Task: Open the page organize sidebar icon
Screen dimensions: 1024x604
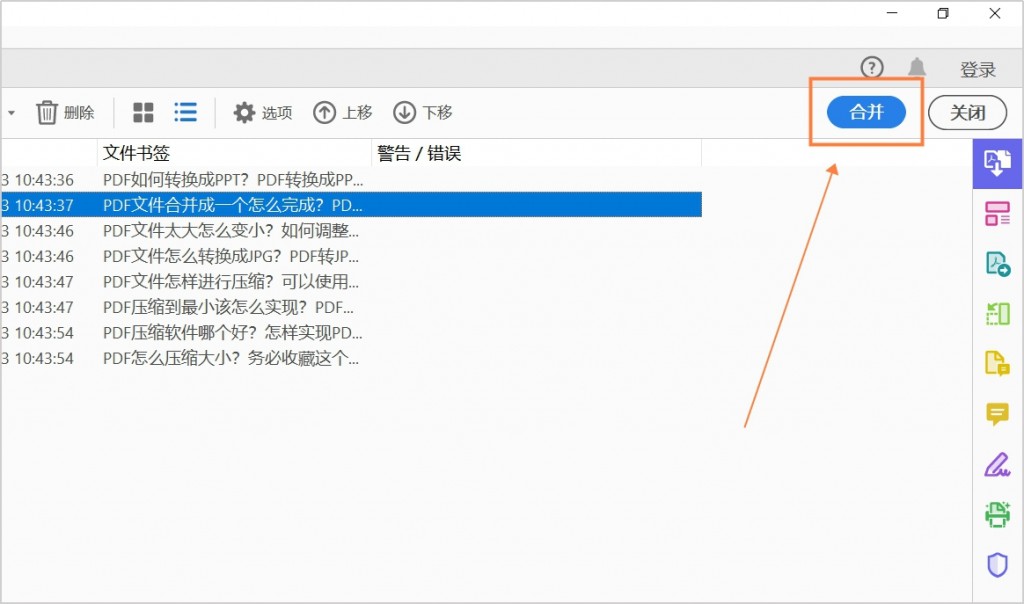Action: click(996, 213)
